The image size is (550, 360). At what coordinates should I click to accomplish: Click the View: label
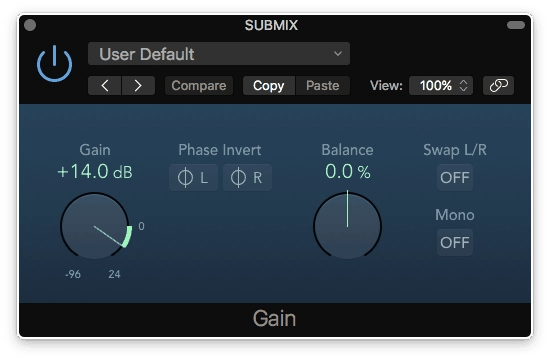(386, 85)
